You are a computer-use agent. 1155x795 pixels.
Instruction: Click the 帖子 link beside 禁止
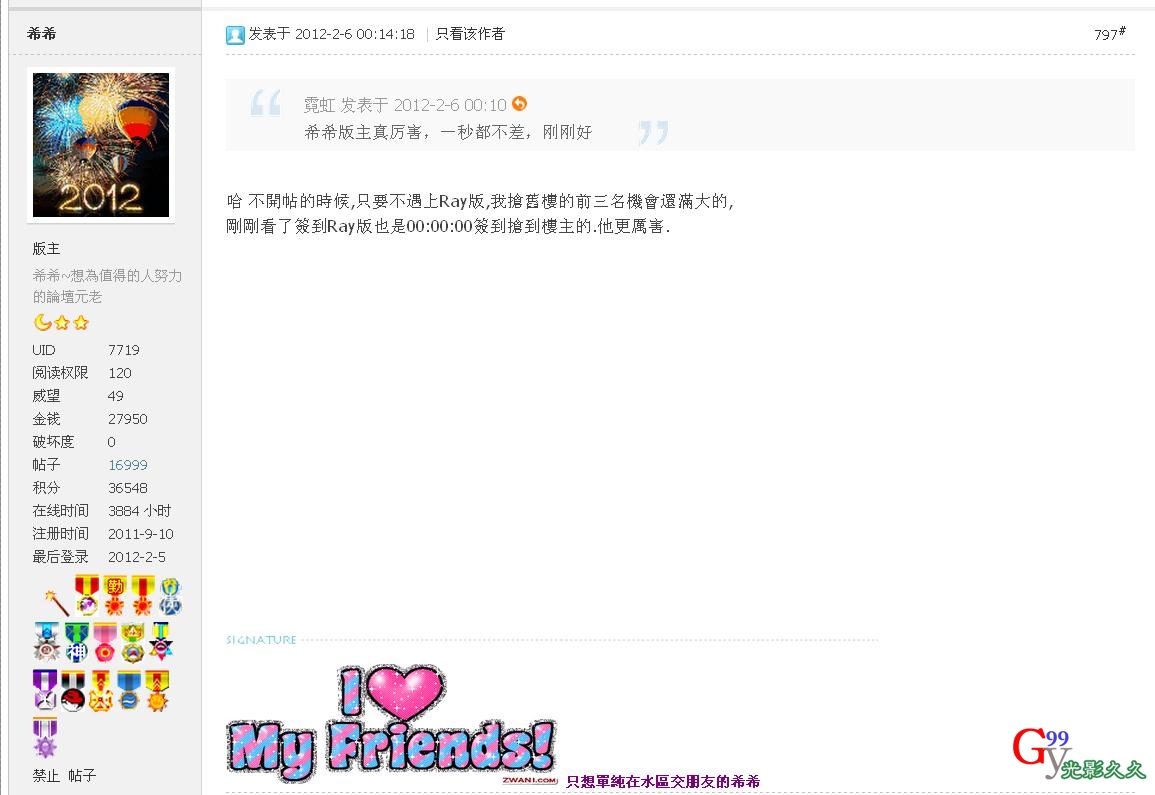click(82, 775)
